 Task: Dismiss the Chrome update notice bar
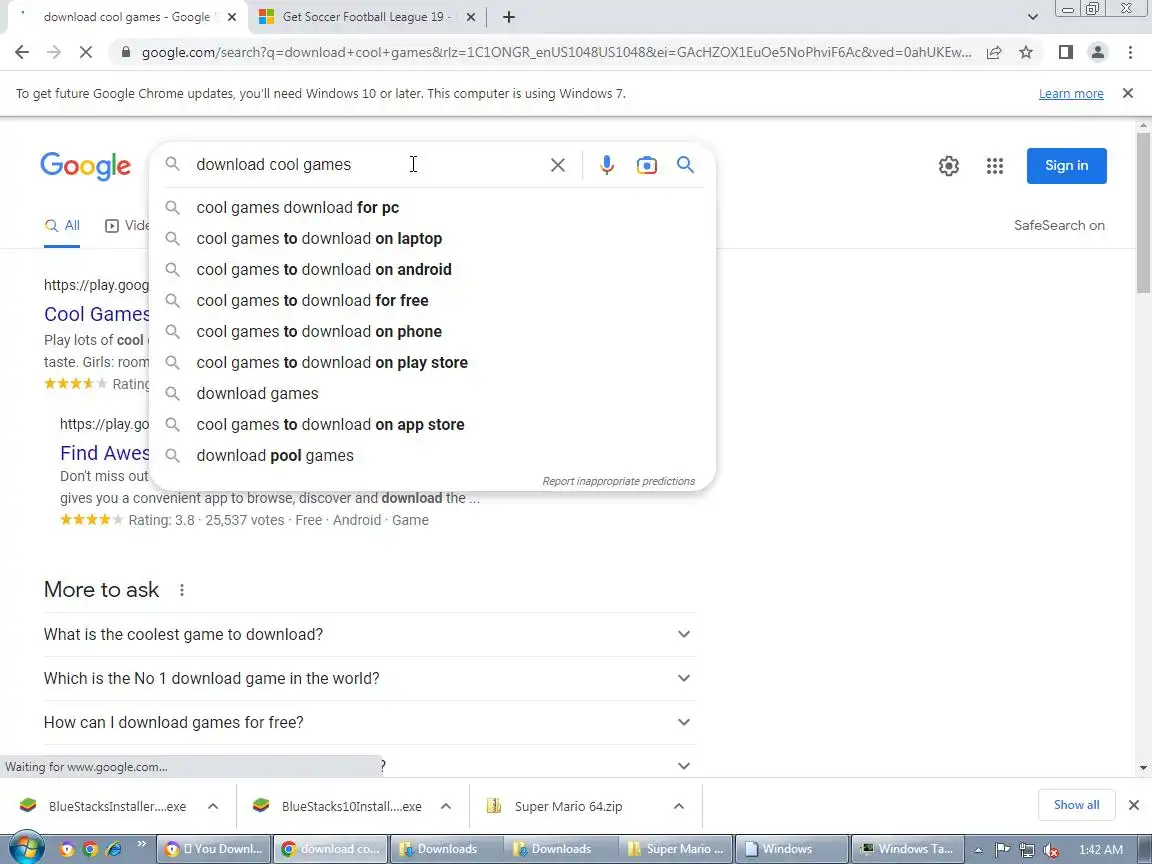(1128, 93)
